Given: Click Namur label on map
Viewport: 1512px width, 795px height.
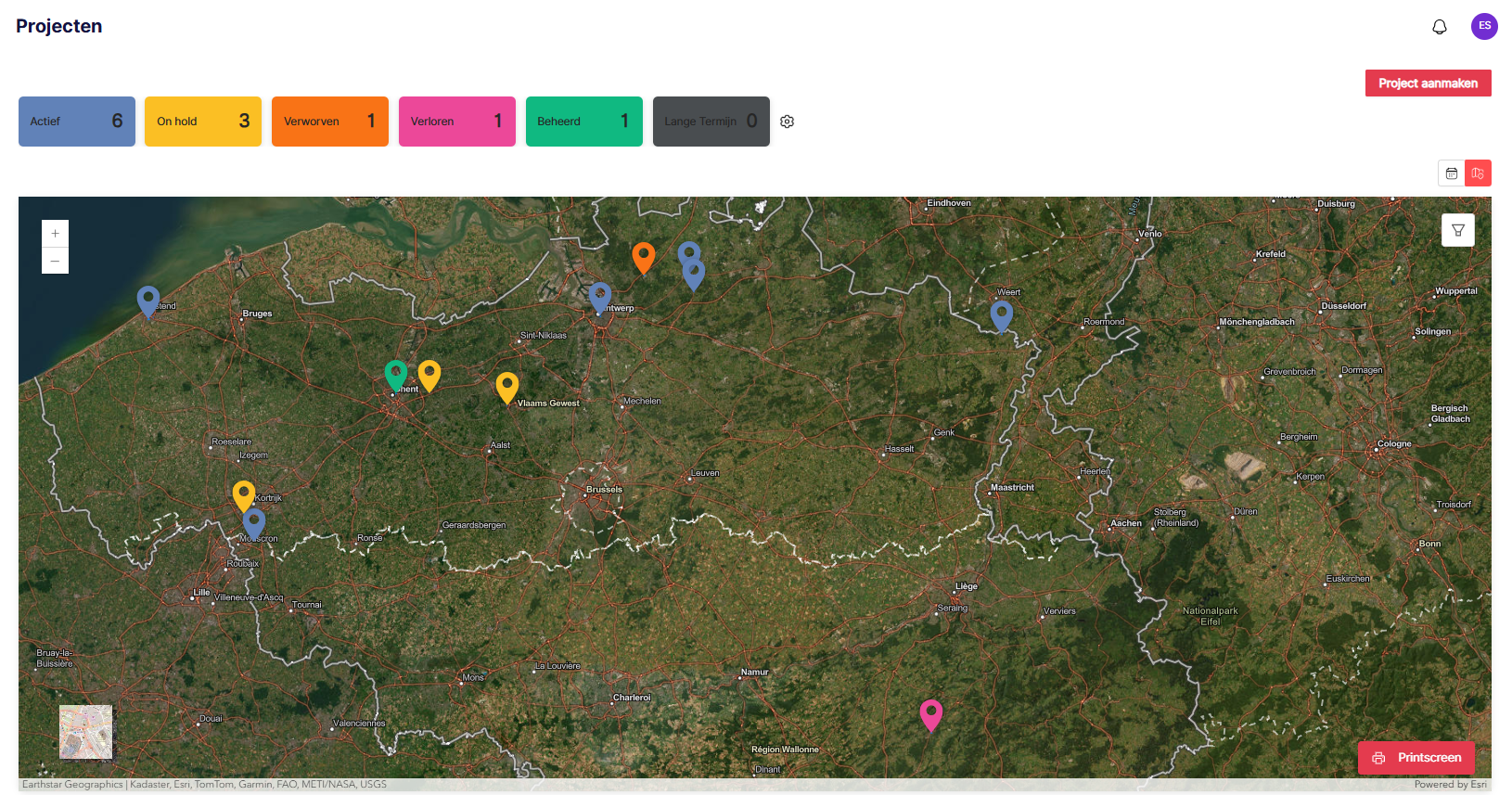Looking at the screenshot, I should [x=754, y=673].
